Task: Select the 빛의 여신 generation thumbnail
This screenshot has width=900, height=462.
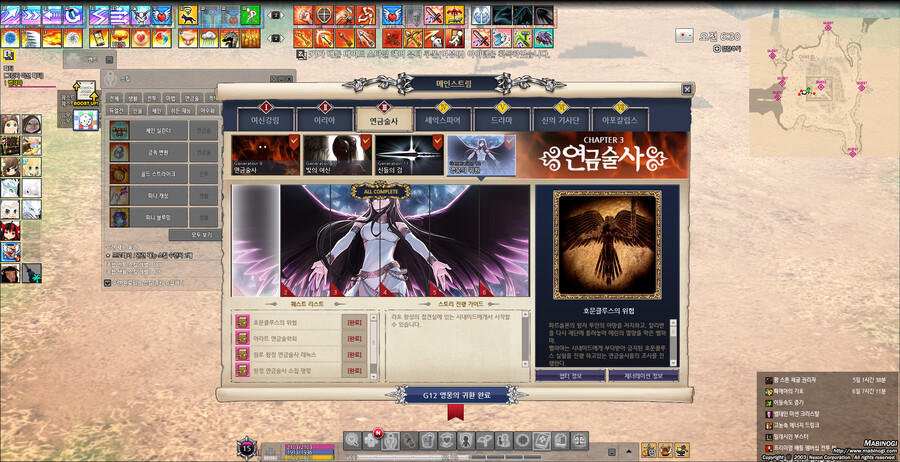Action: 337,155
